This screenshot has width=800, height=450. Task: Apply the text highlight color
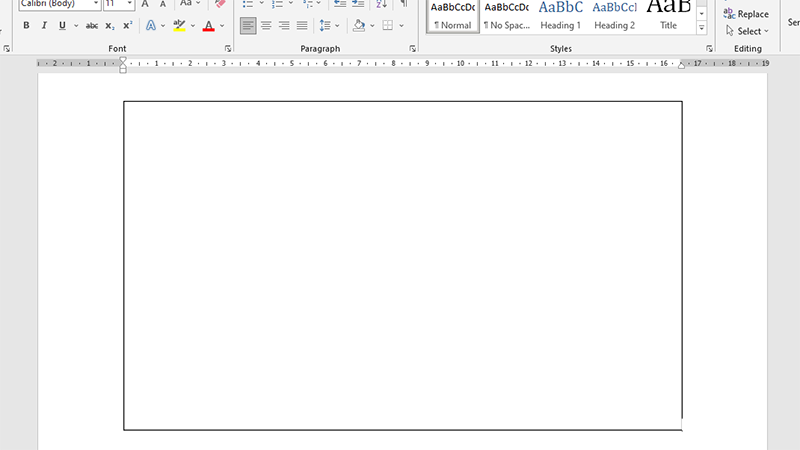pos(179,26)
